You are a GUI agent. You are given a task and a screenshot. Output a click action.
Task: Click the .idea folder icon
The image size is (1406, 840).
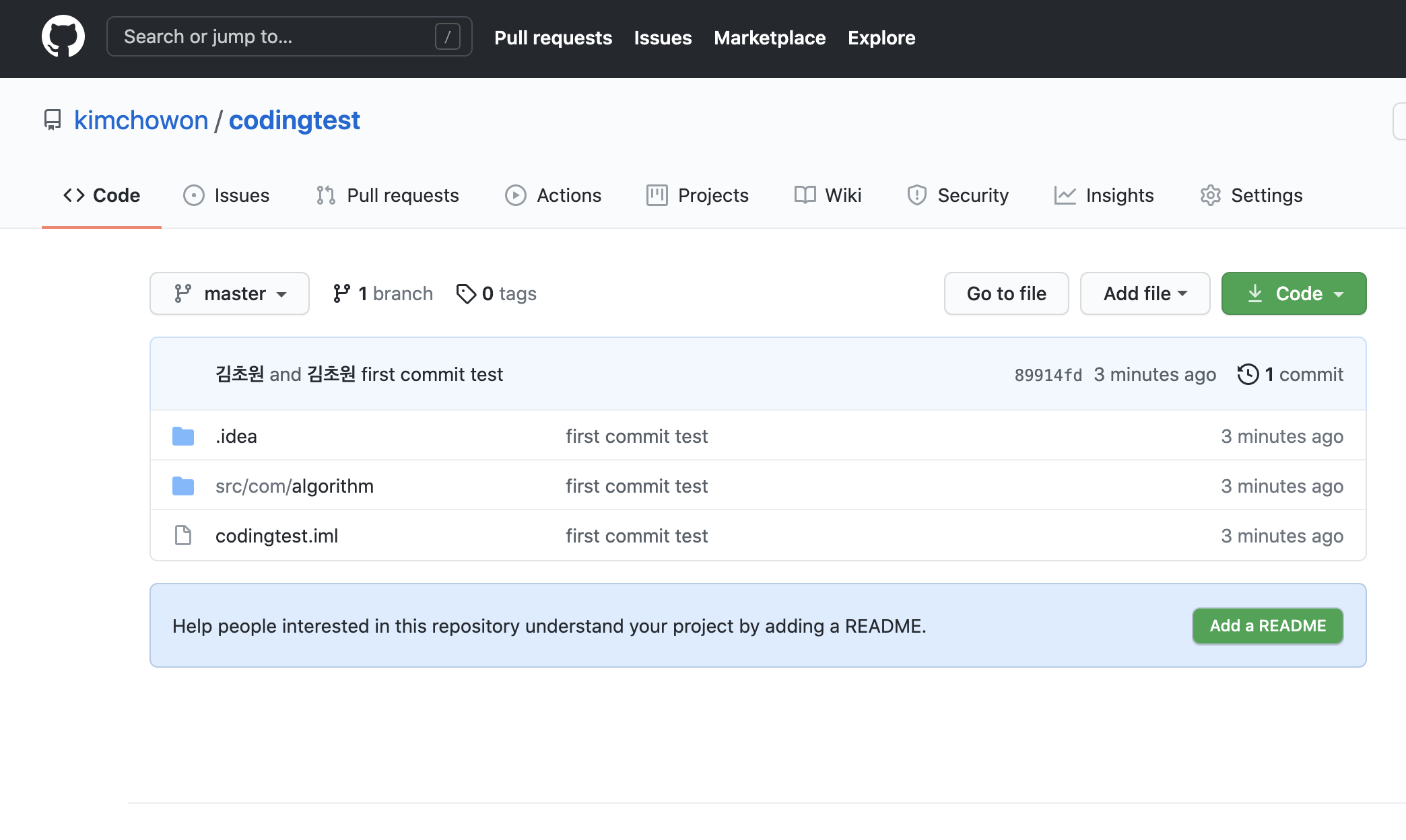click(x=183, y=436)
